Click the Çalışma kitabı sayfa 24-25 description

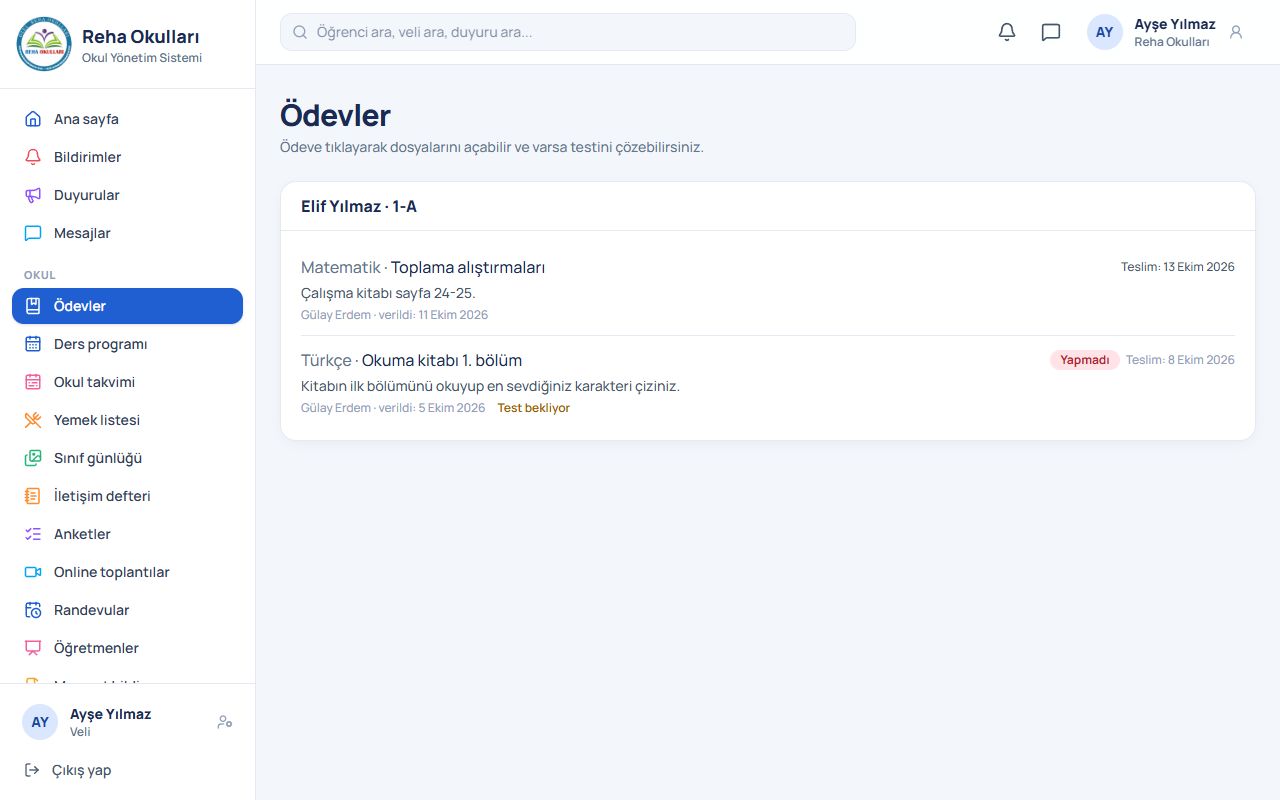(388, 293)
